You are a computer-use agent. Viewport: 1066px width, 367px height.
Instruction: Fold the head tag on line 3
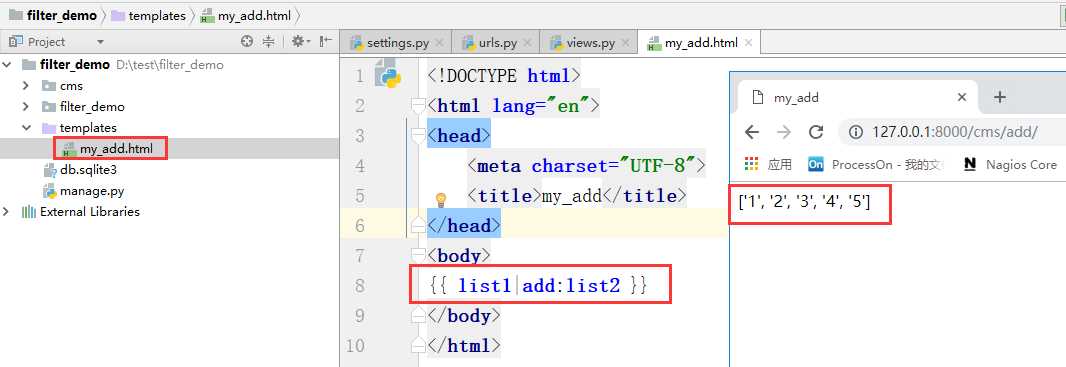(x=418, y=135)
